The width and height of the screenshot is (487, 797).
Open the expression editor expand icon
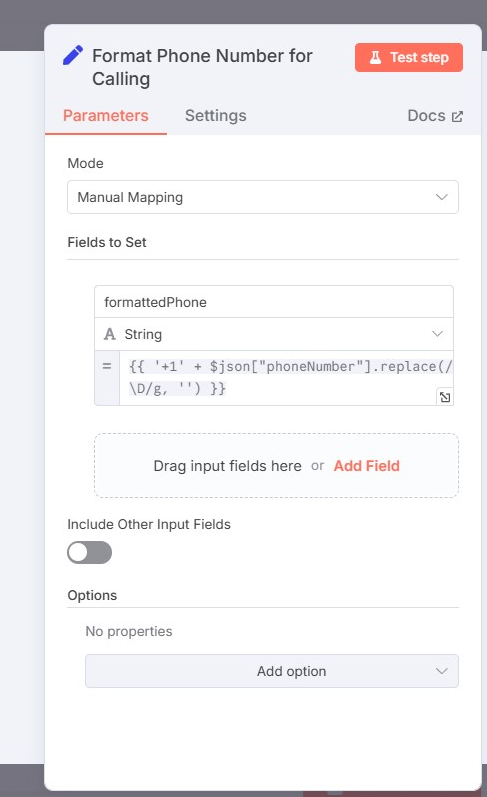[445, 397]
